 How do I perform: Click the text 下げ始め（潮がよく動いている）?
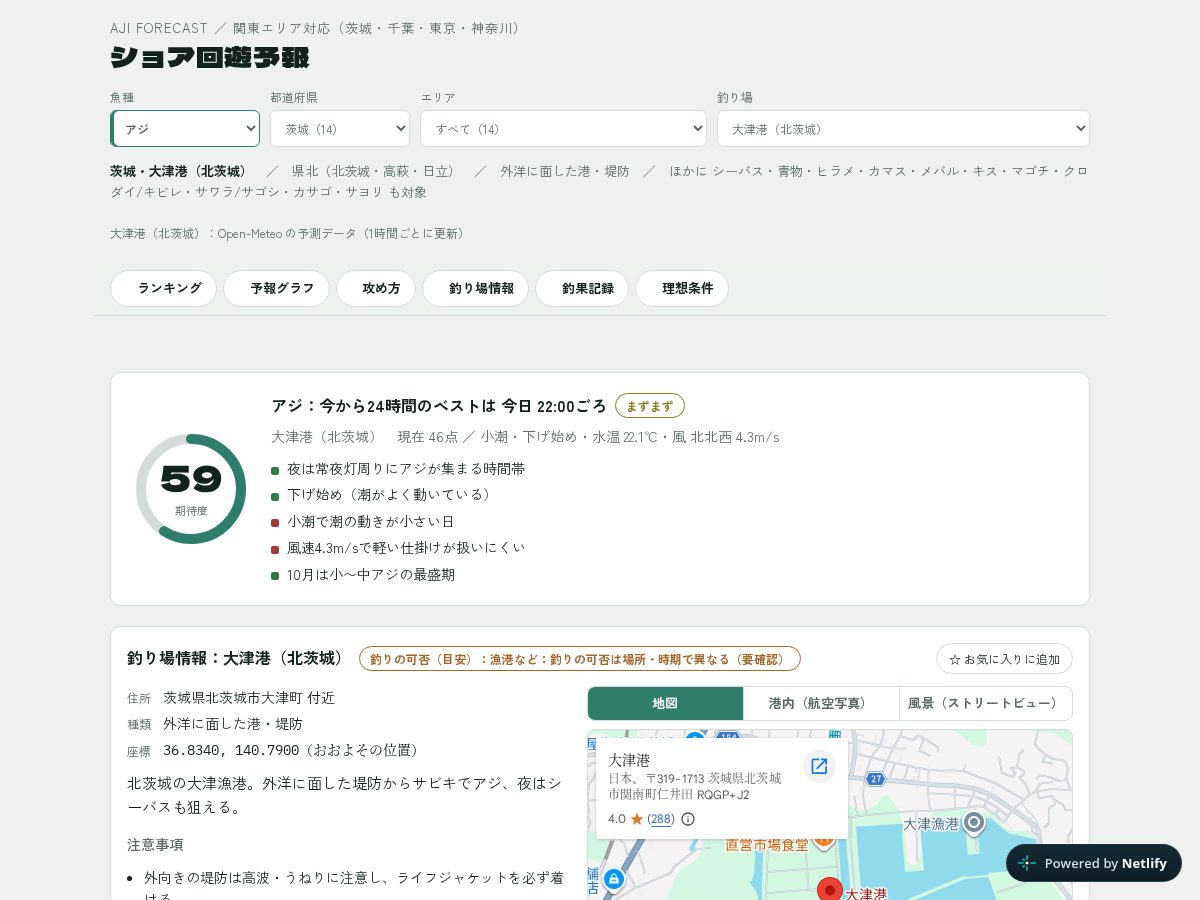point(392,495)
